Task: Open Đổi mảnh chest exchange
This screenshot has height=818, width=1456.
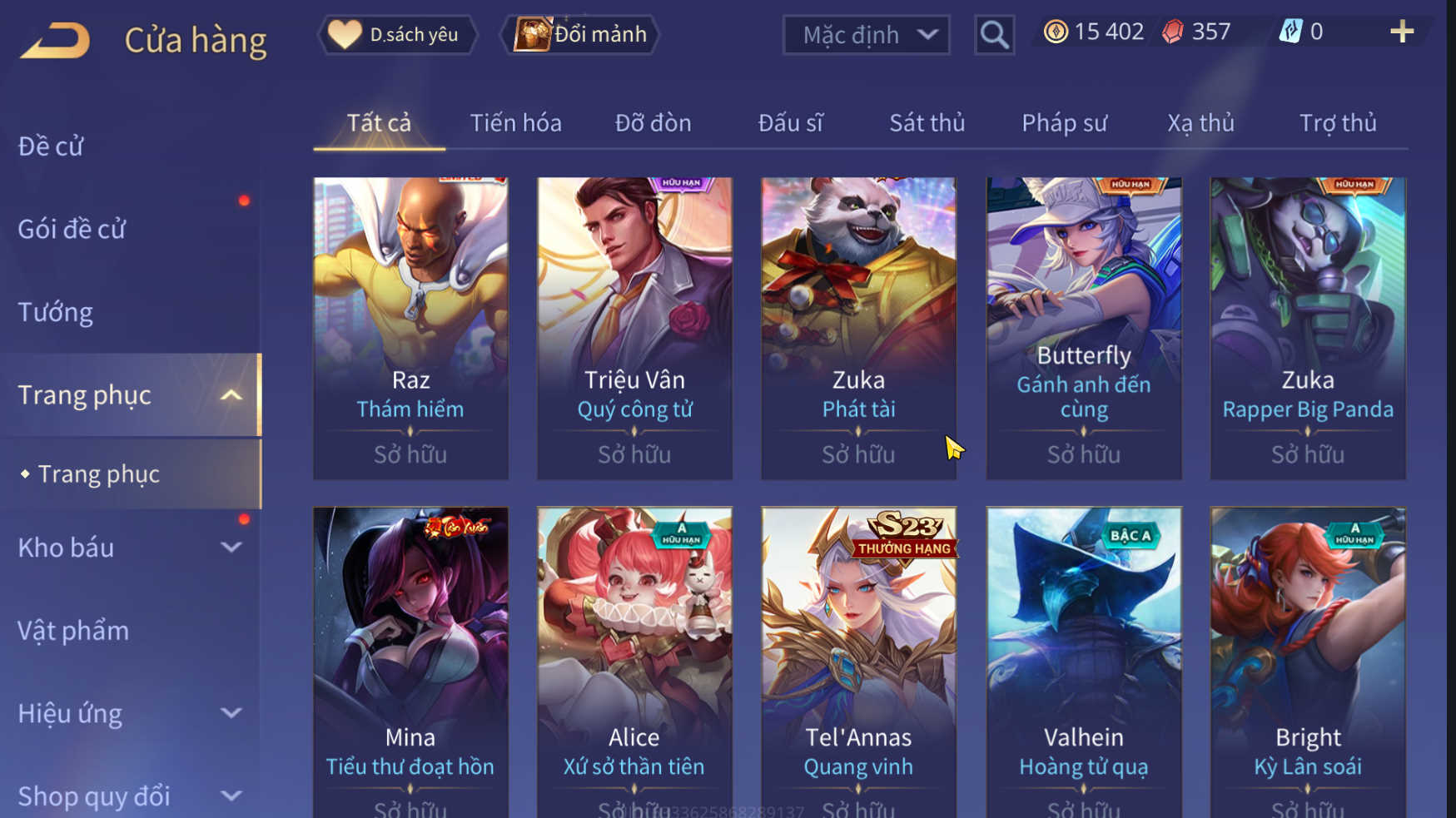Action: (580, 34)
